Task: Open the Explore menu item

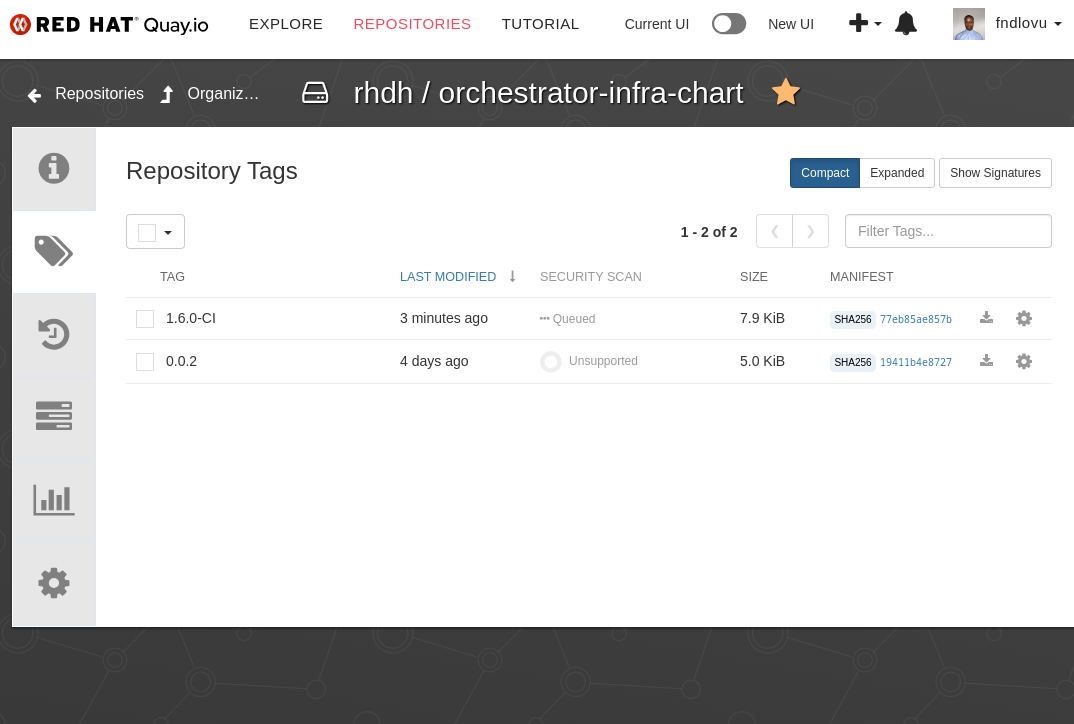Action: (x=286, y=24)
